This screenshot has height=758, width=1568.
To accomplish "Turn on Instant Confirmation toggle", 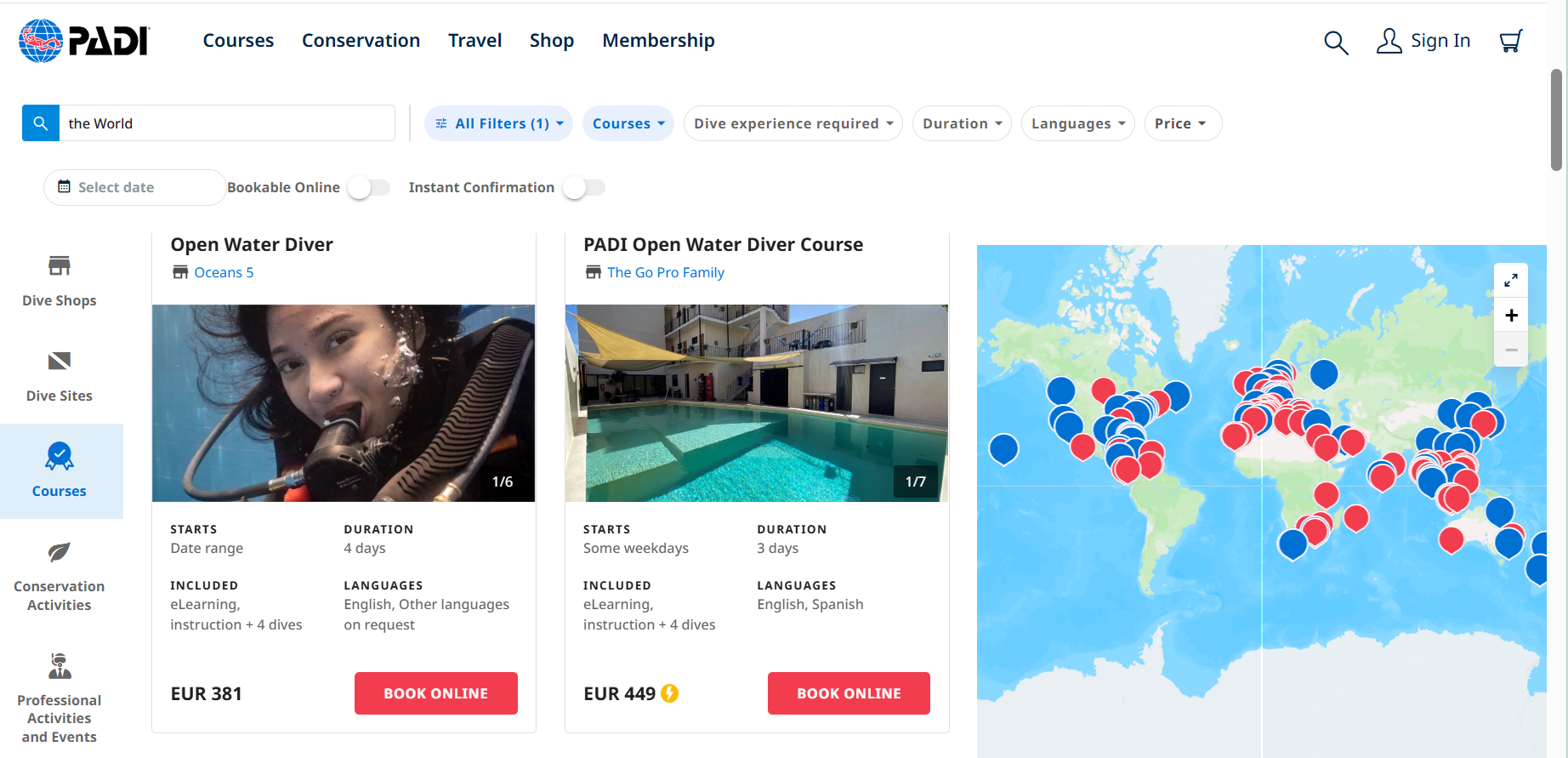I will tap(583, 187).
